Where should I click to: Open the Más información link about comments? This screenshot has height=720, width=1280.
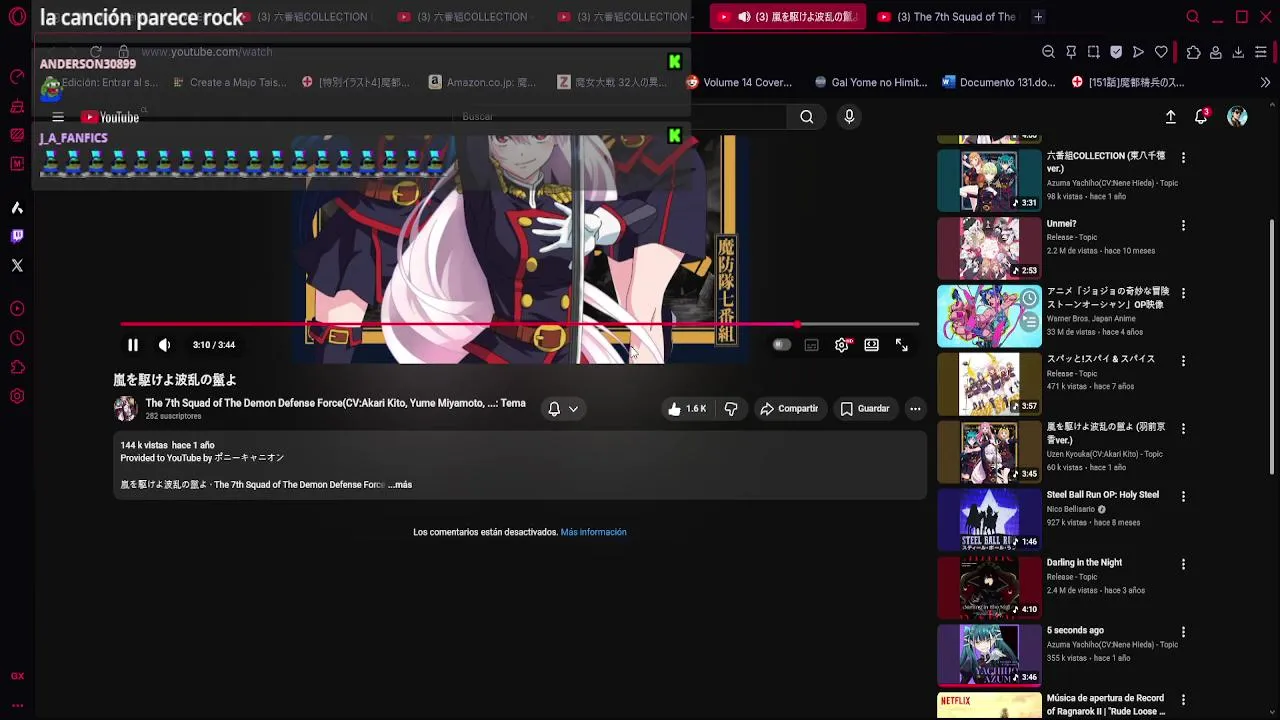(x=593, y=532)
